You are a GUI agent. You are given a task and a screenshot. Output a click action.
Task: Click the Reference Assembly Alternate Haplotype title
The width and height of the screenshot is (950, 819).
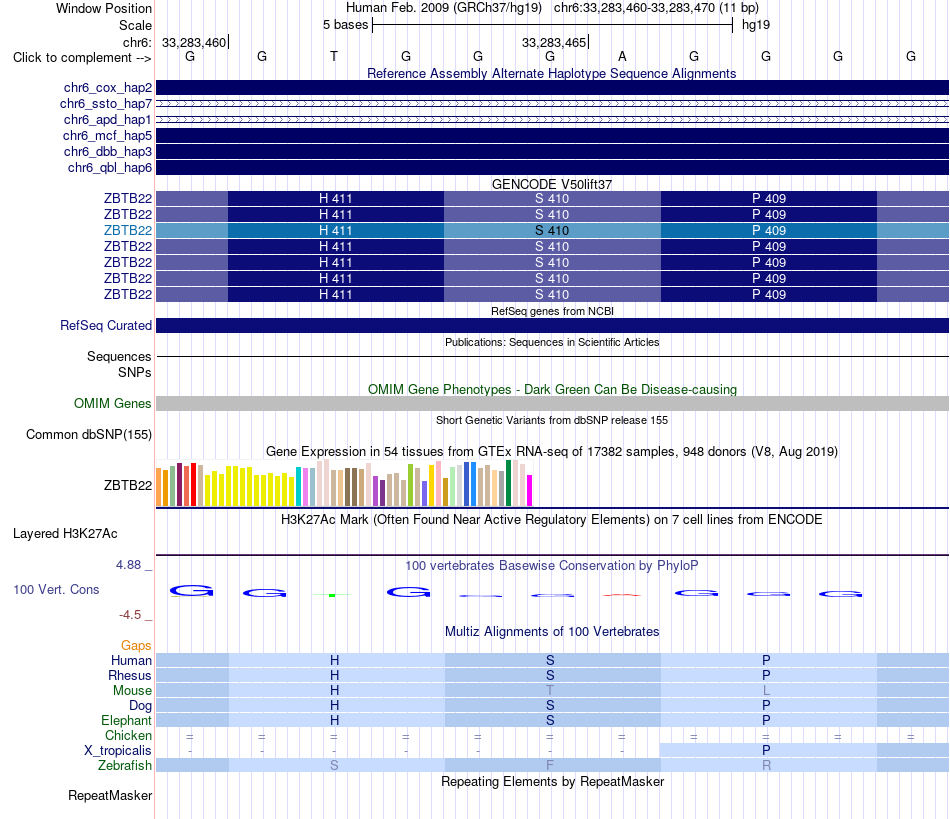click(x=551, y=73)
